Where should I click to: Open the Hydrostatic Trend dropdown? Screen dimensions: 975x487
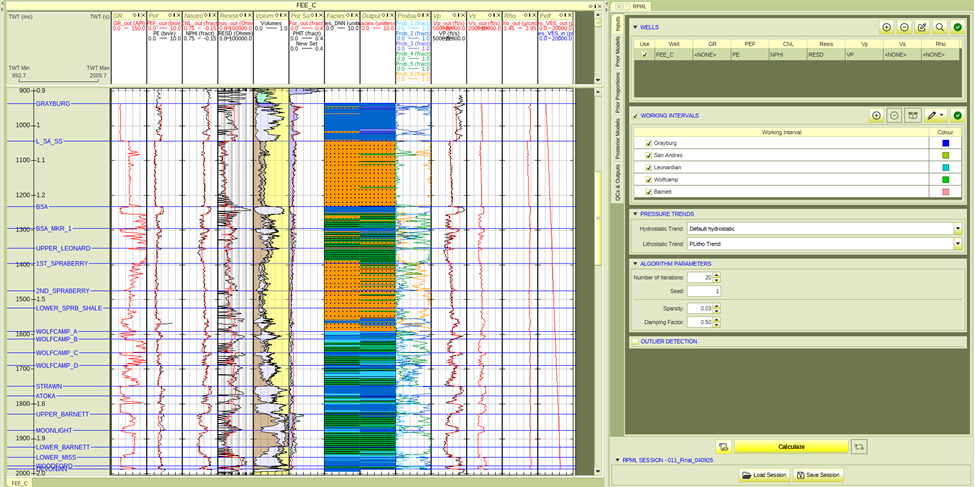(x=958, y=229)
